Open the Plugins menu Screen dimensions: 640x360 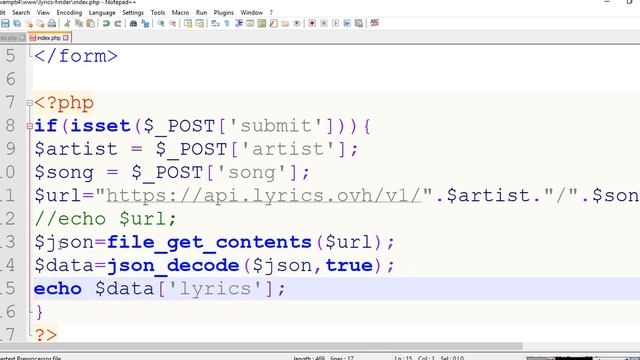pyautogui.click(x=224, y=13)
